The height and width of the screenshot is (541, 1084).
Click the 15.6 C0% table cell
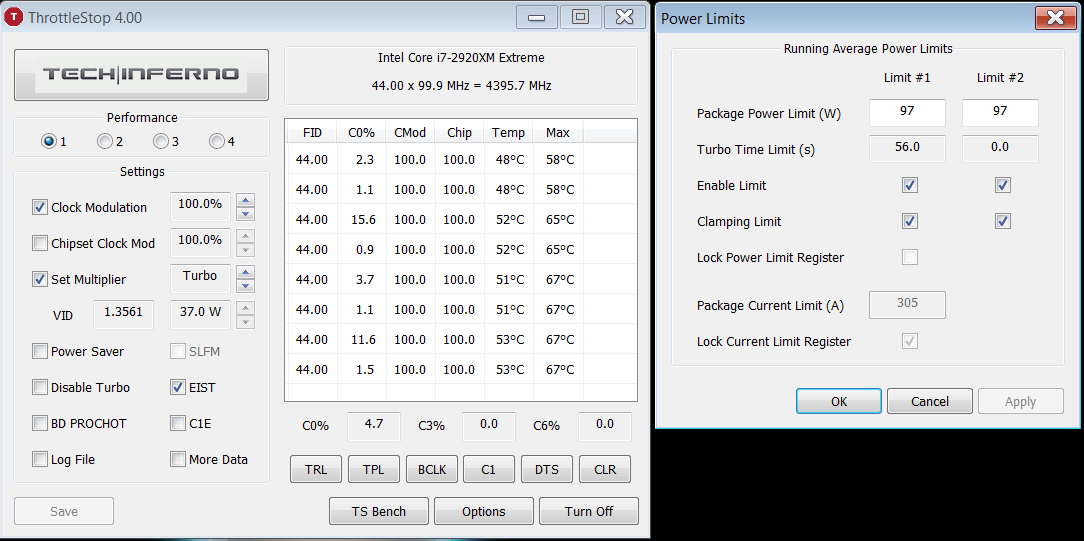363,219
